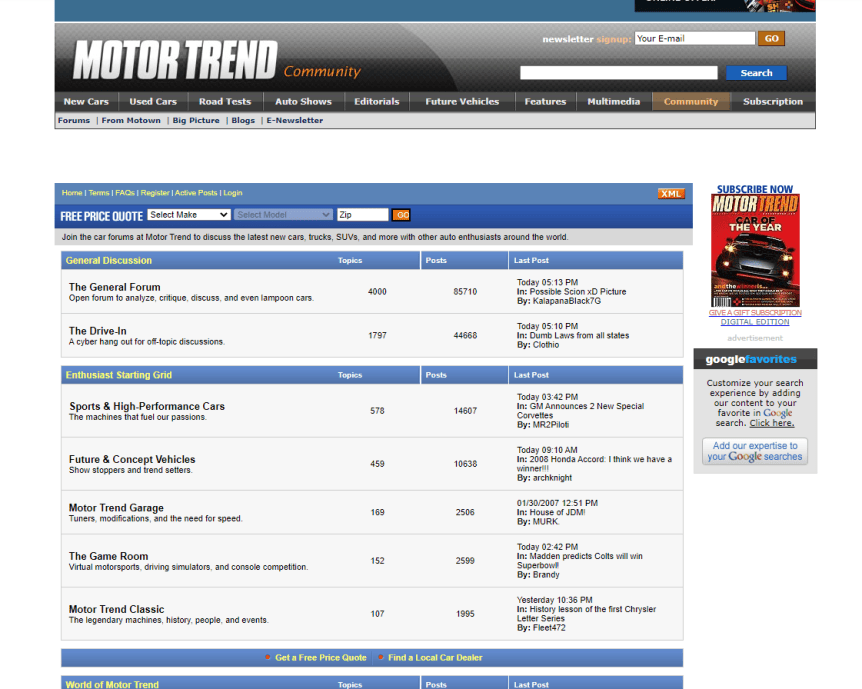This screenshot has width=862, height=689.
Task: Click the Google favorites Click here link
Action: point(771,423)
